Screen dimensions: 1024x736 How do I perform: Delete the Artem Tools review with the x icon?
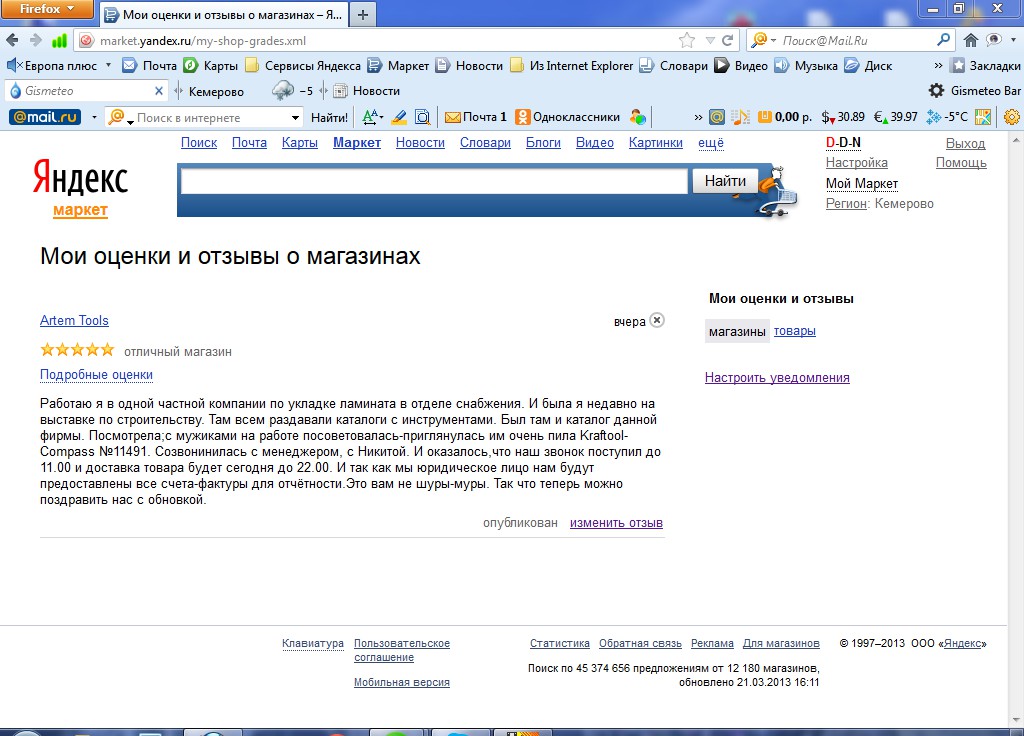pos(658,320)
